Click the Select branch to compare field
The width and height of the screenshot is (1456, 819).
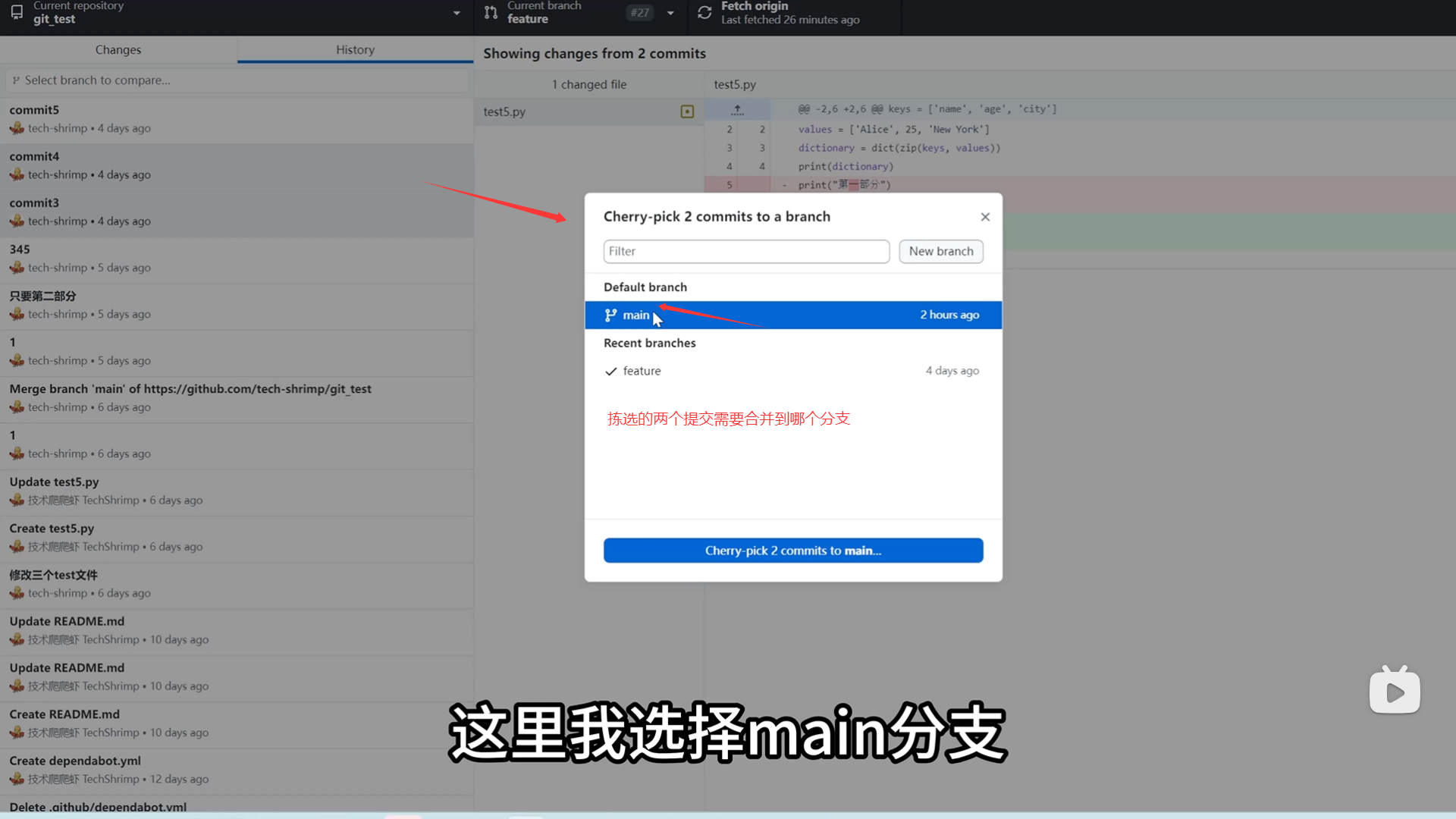click(237, 80)
